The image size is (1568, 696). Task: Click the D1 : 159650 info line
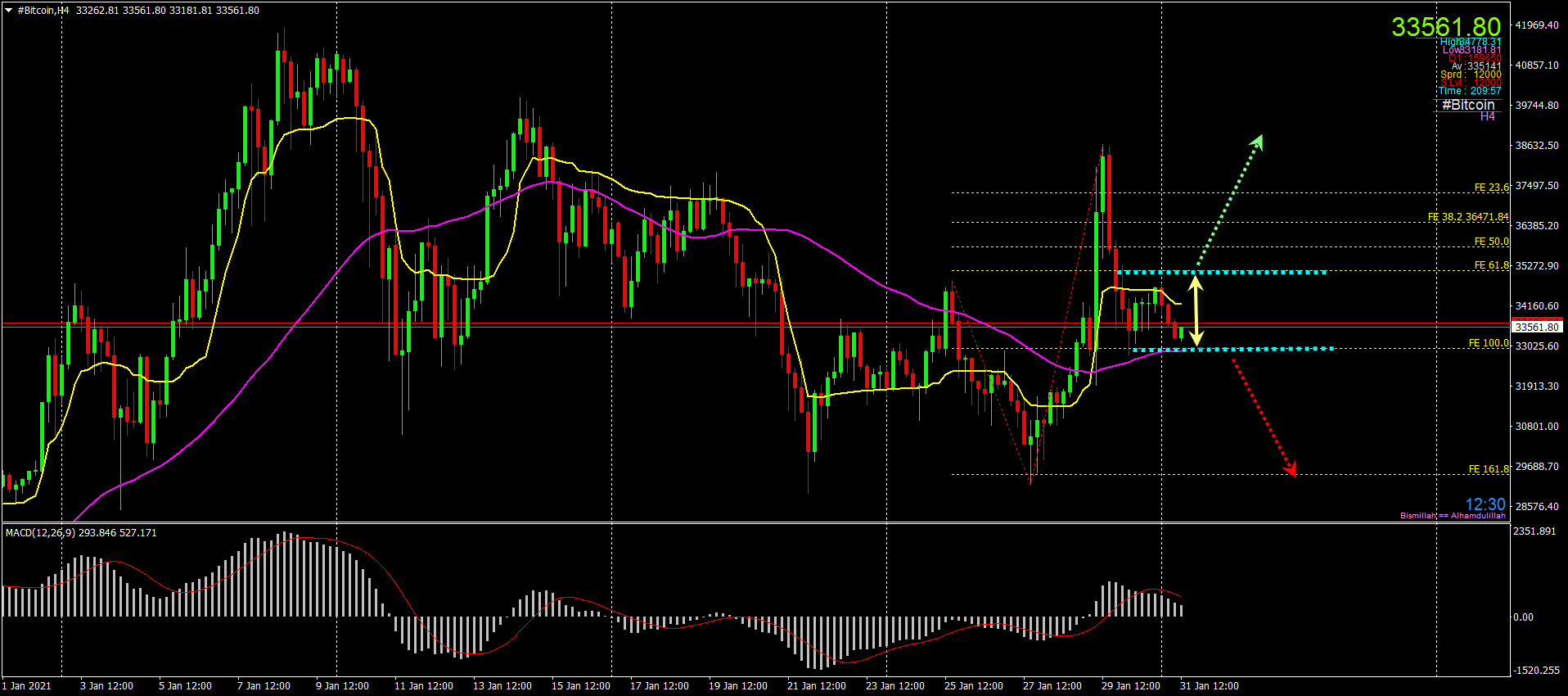(1475, 58)
